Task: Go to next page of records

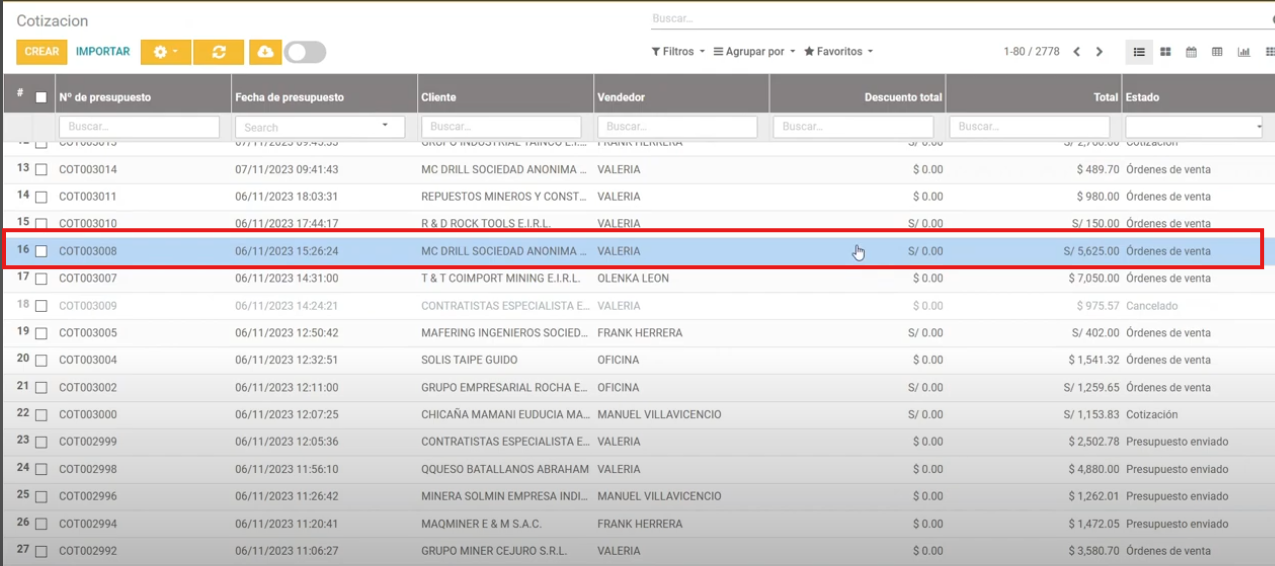Action: [x=1099, y=52]
